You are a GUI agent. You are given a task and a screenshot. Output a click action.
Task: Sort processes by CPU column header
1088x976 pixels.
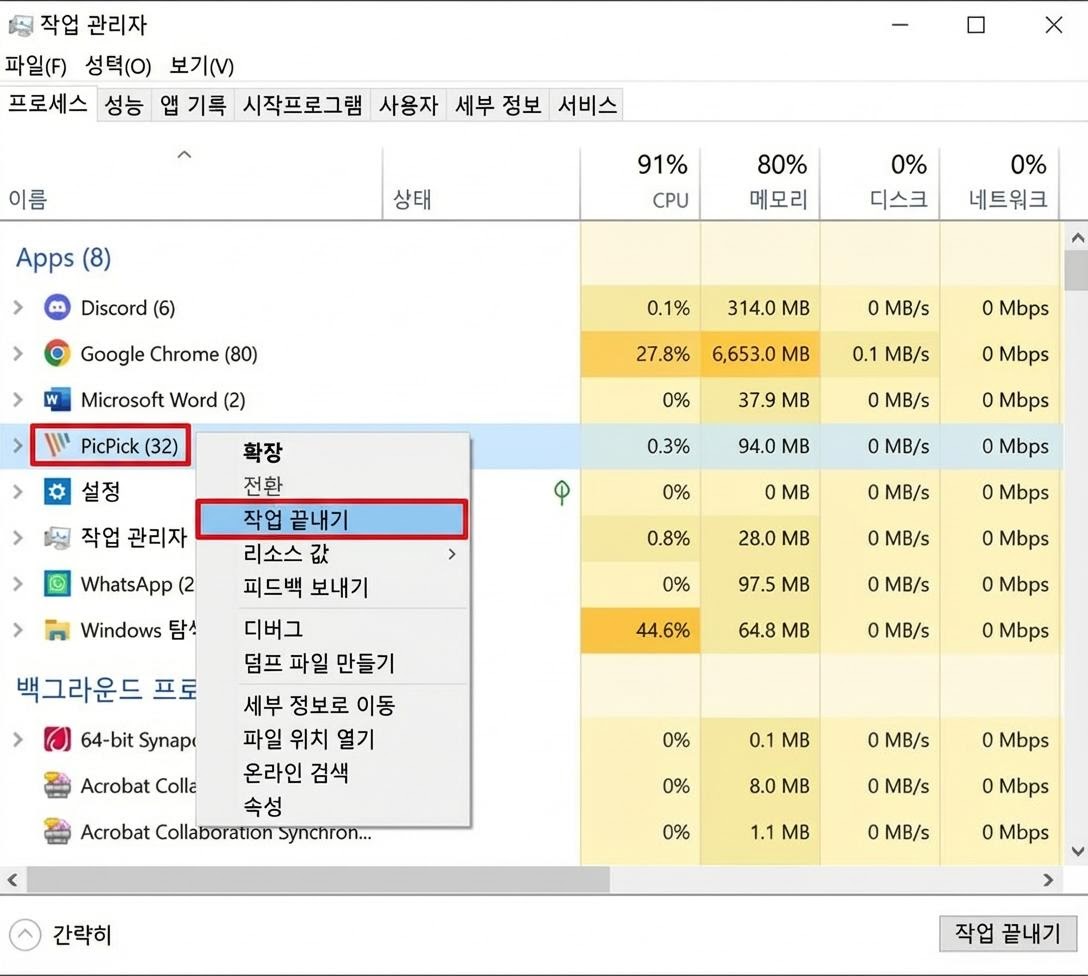point(663,182)
